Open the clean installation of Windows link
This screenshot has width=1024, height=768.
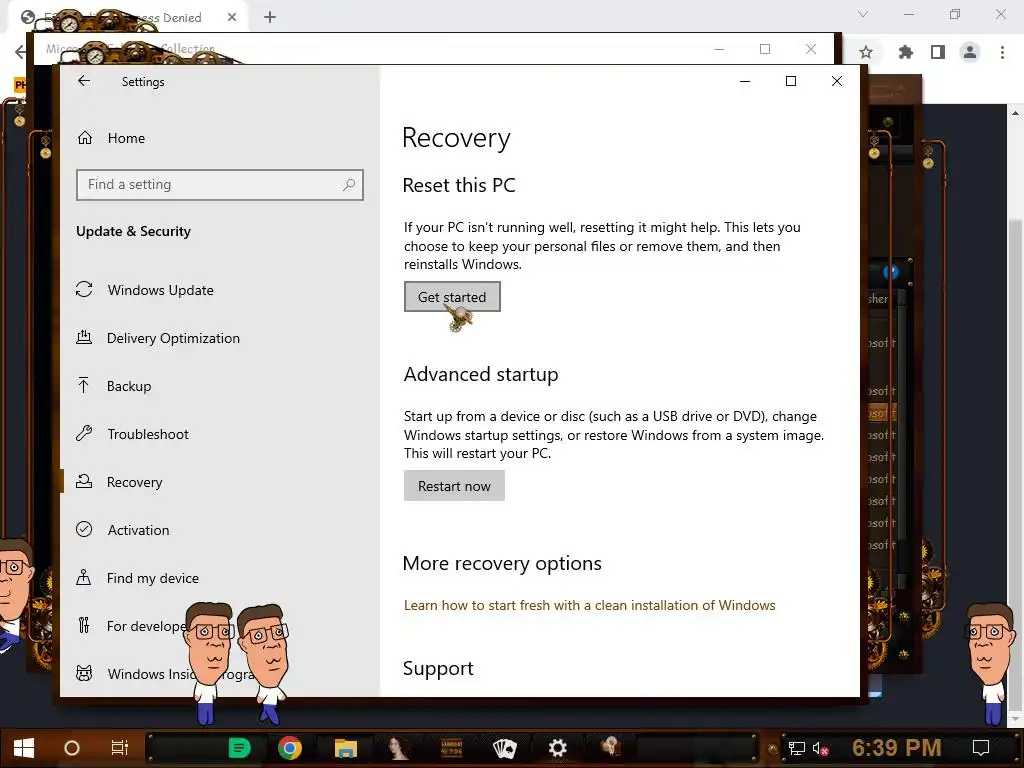[x=589, y=605]
